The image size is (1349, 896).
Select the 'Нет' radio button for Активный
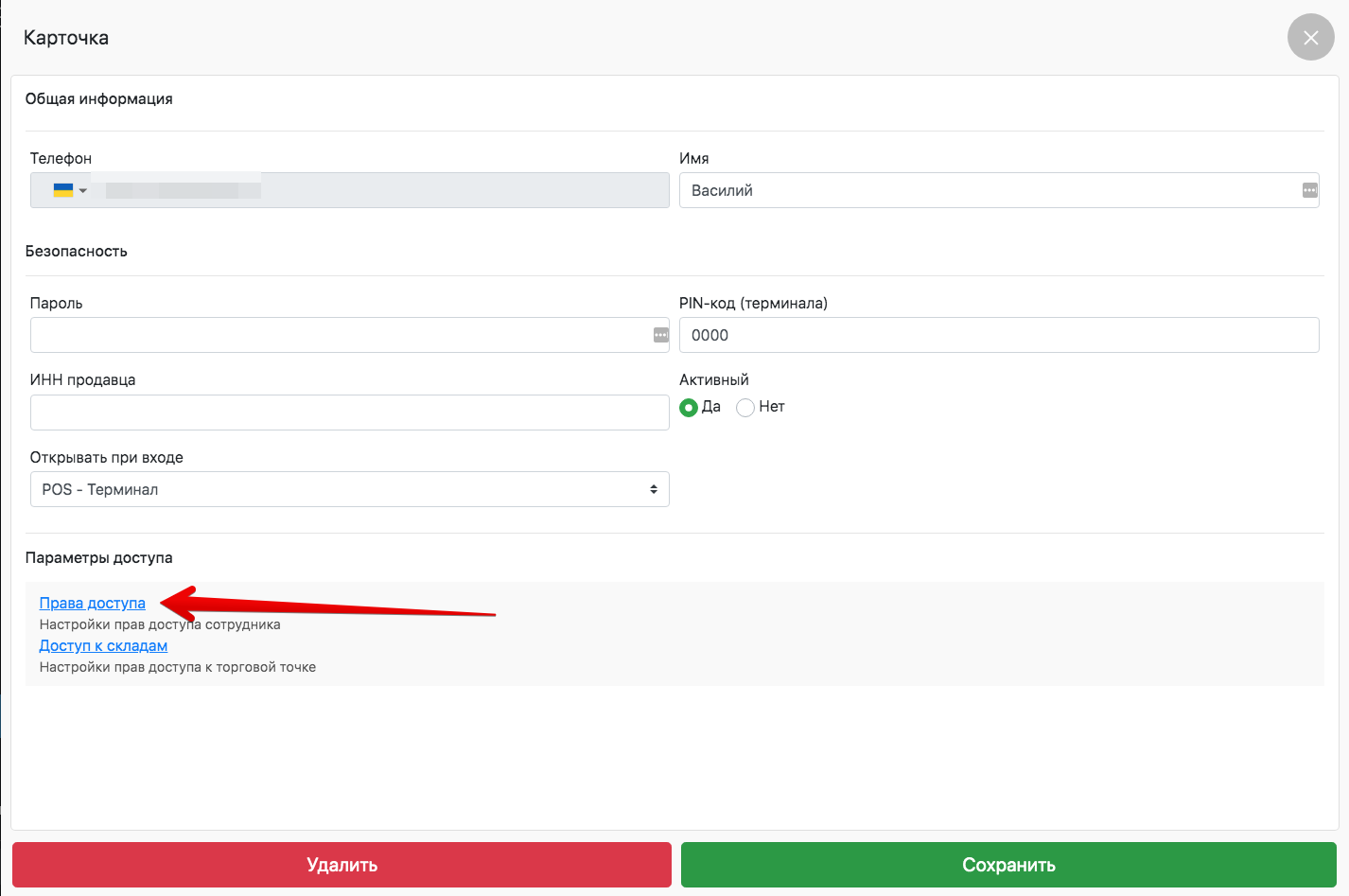[745, 408]
